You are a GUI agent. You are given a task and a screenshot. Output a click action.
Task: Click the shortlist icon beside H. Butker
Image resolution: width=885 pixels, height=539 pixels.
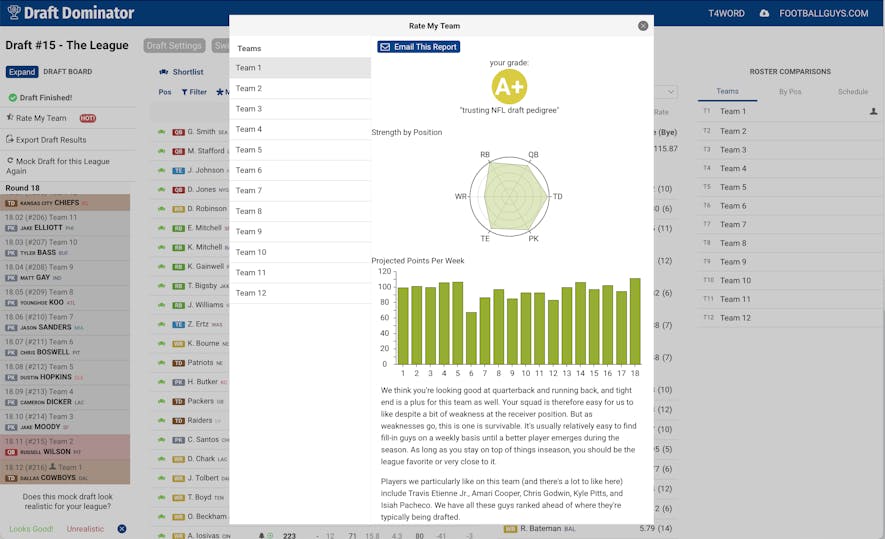point(161,382)
